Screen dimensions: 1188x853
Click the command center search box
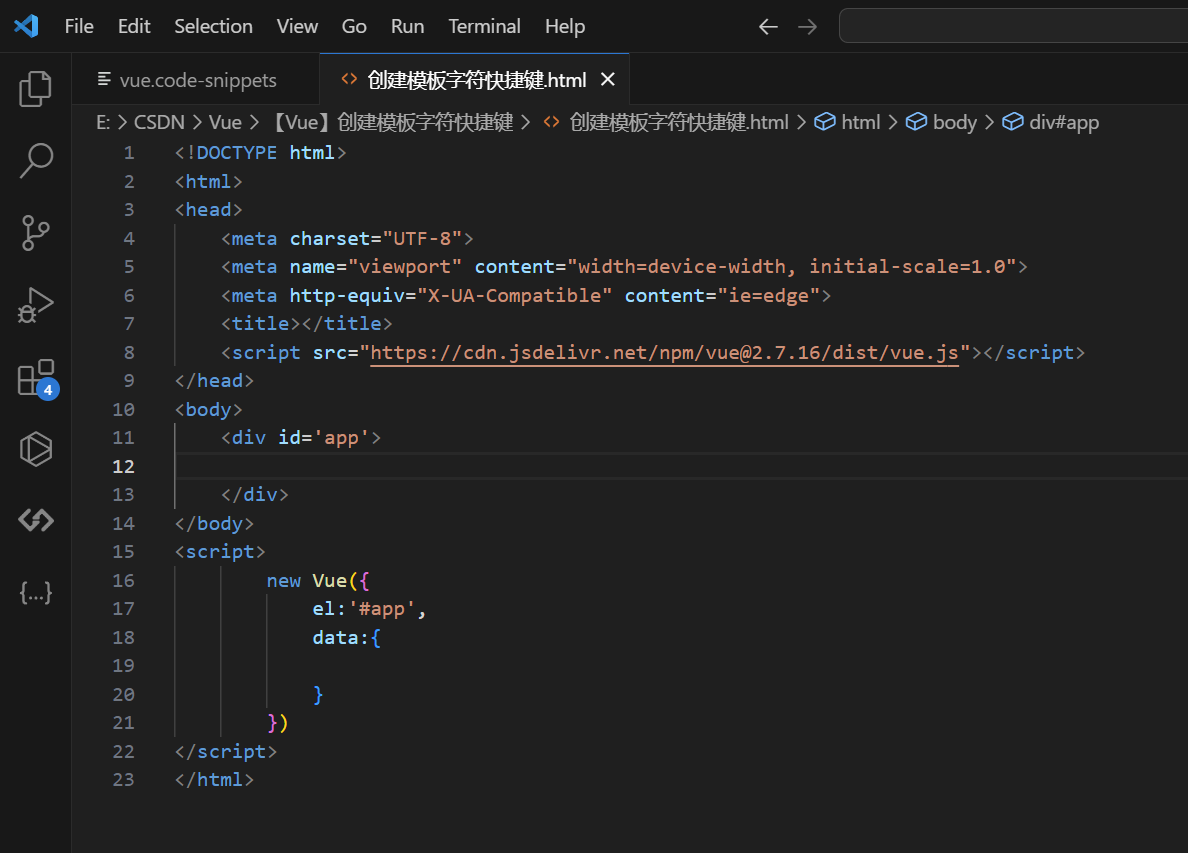[x=1014, y=27]
